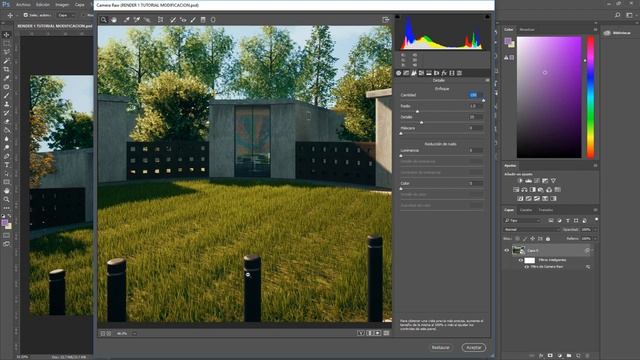Select the Hand tool in Camera Raw toolbar
This screenshot has width=640, height=360.
pos(114,20)
